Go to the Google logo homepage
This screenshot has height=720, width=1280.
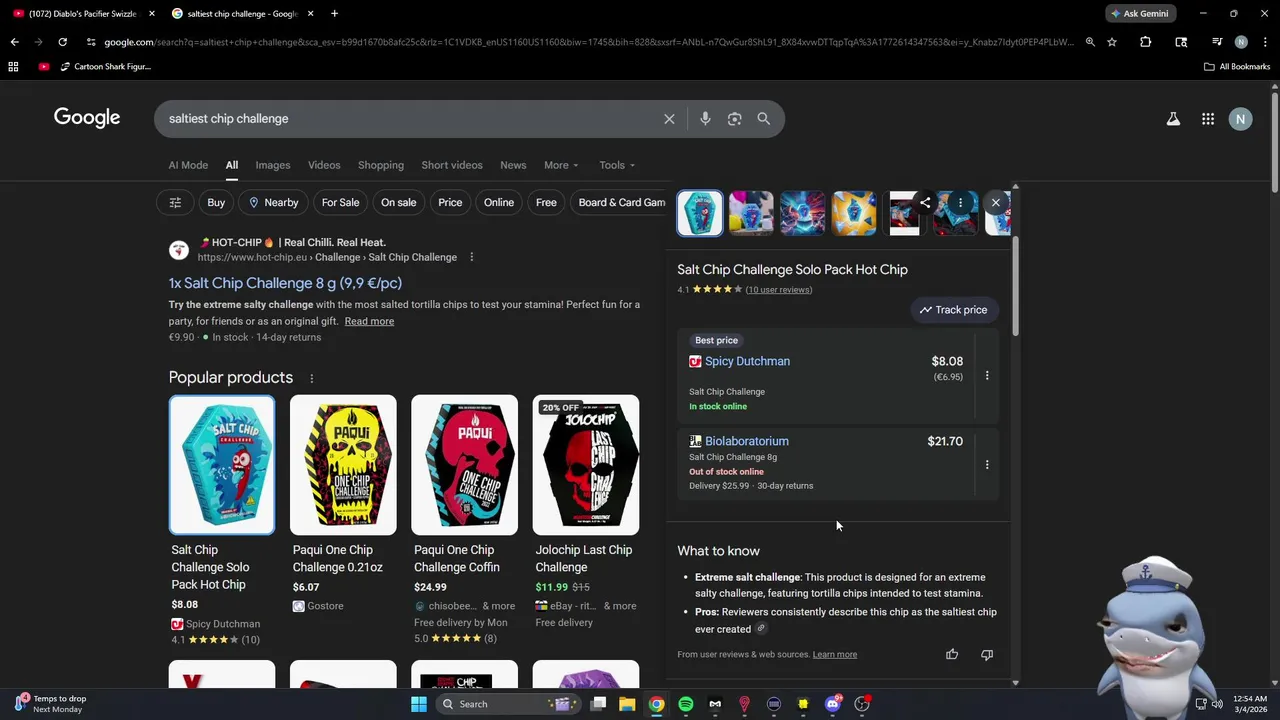click(x=87, y=118)
